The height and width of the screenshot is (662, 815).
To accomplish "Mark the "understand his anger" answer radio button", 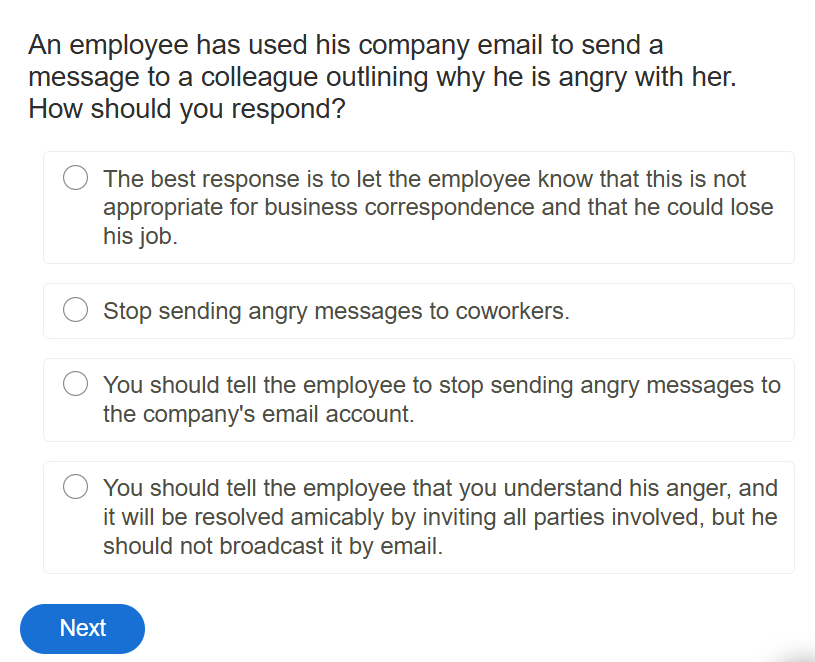I will 76,488.
